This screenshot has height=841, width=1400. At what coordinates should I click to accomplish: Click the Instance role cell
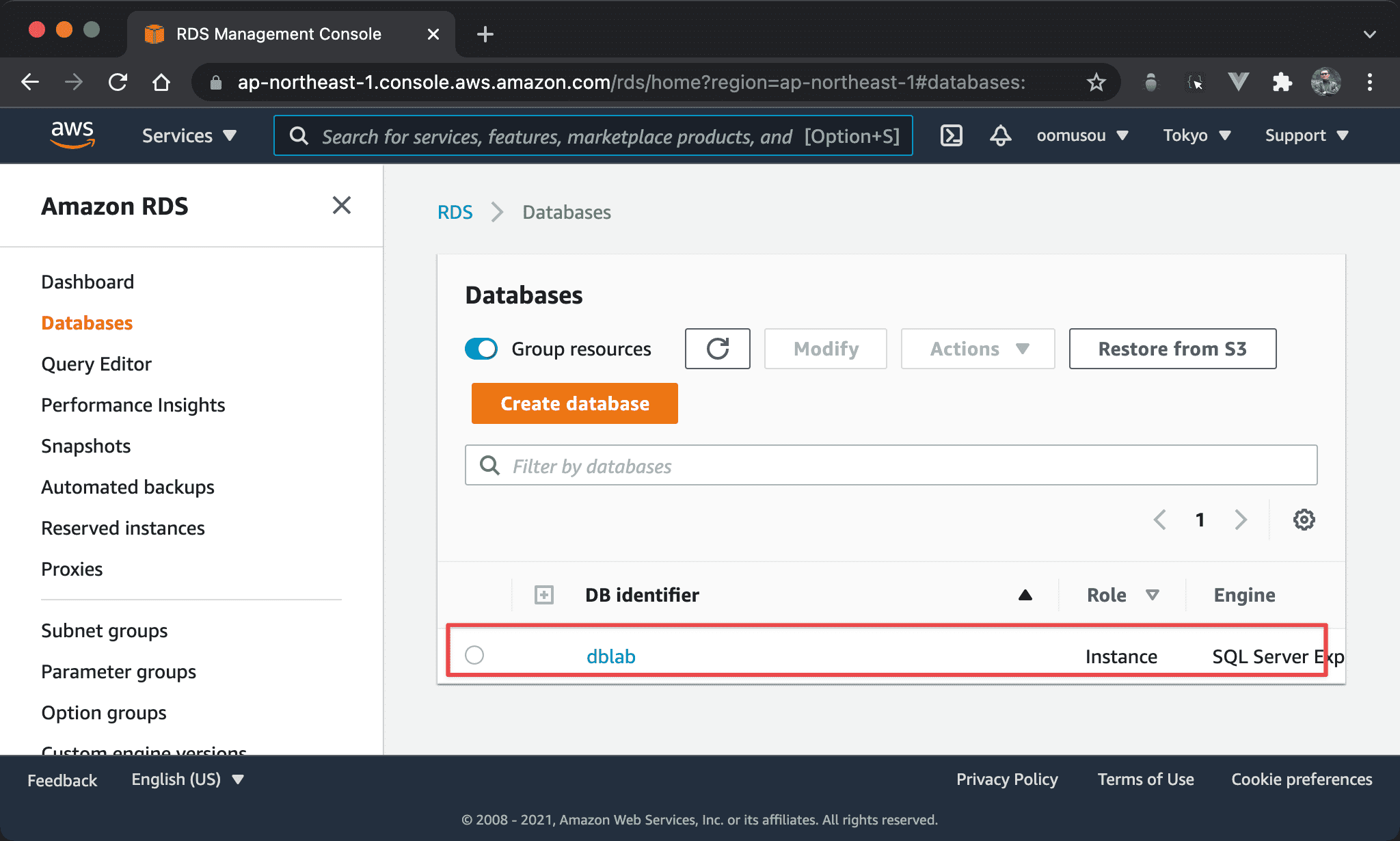click(1121, 656)
